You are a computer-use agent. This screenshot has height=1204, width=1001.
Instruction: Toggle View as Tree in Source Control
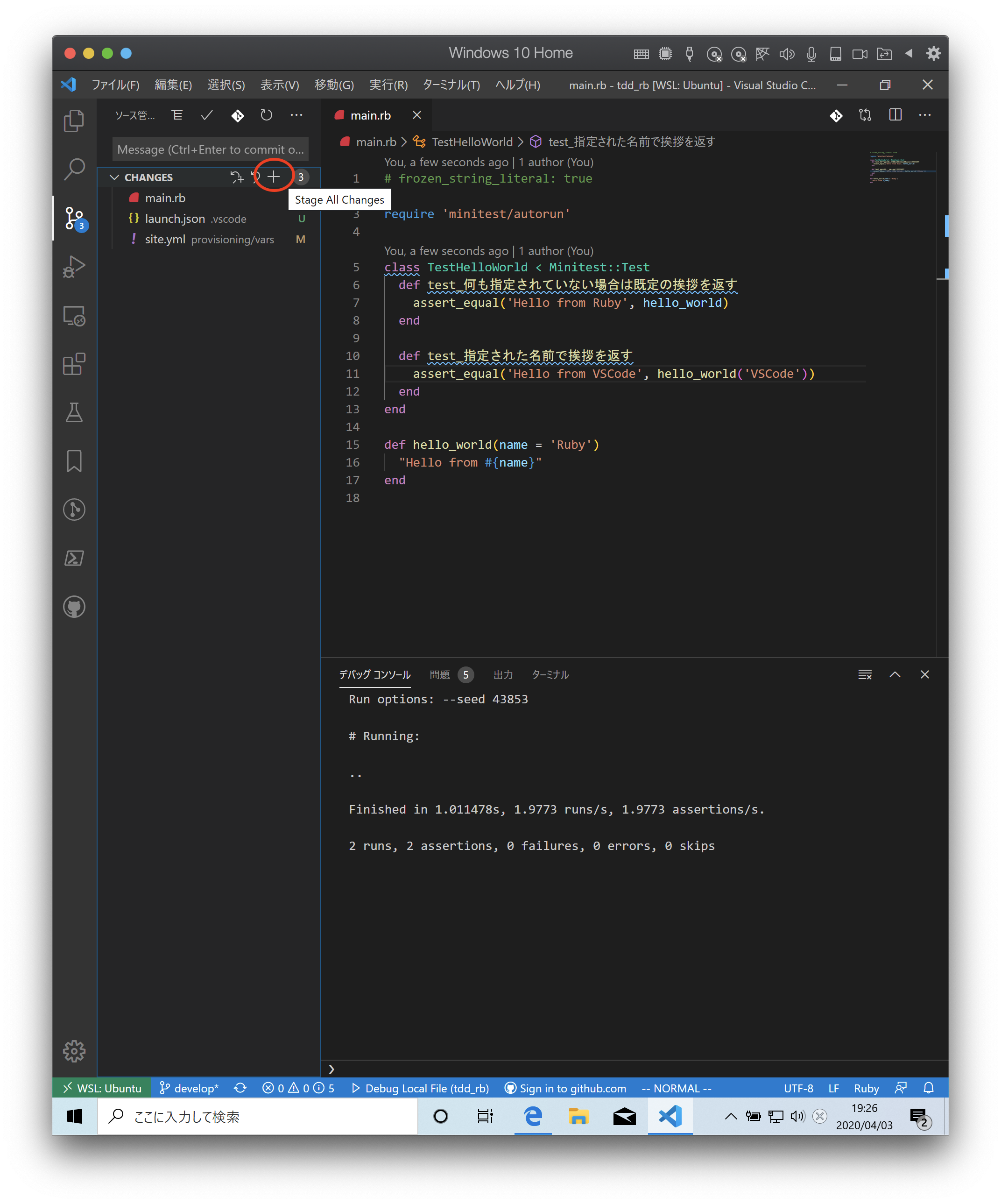[x=176, y=115]
